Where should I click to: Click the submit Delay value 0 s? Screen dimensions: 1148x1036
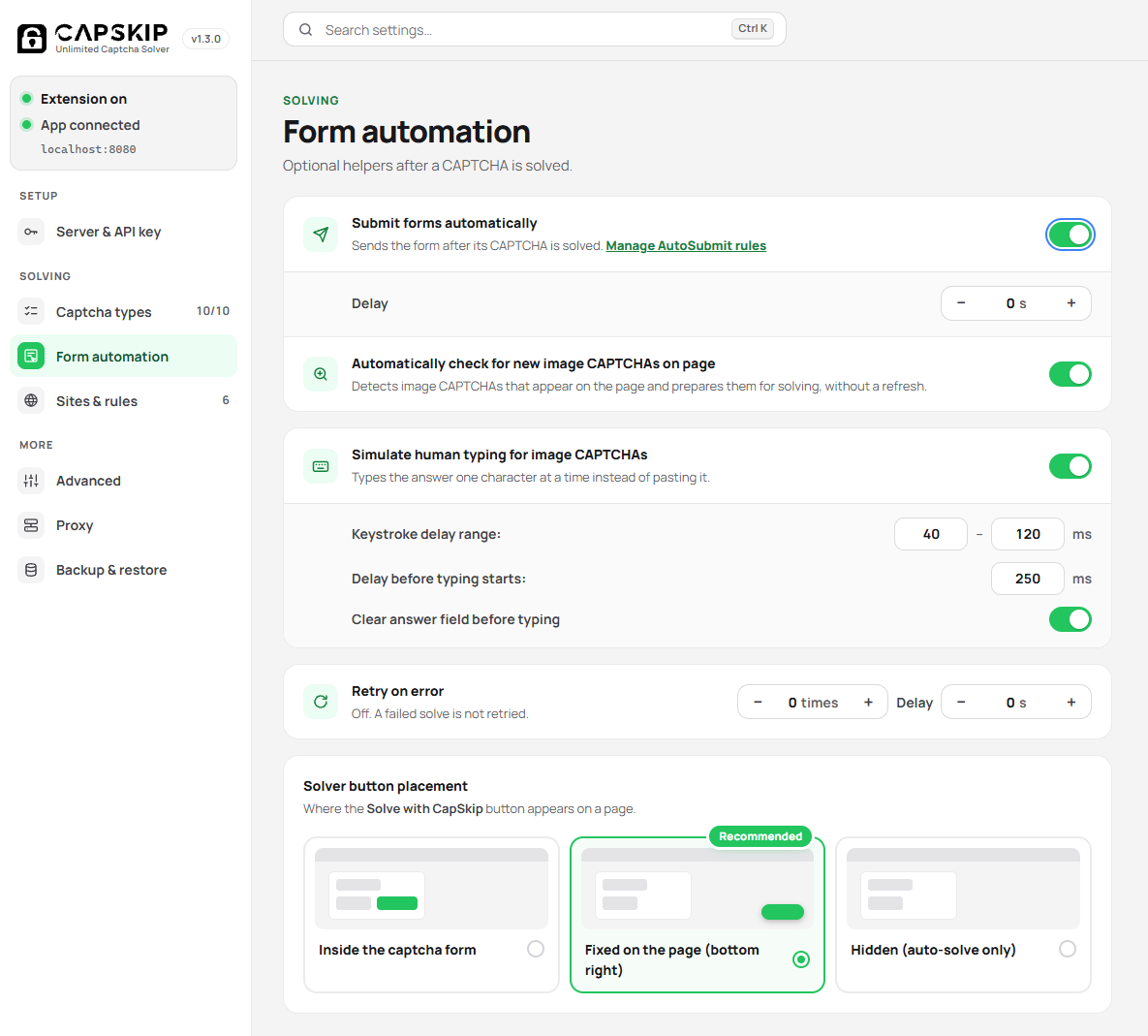(x=1016, y=303)
